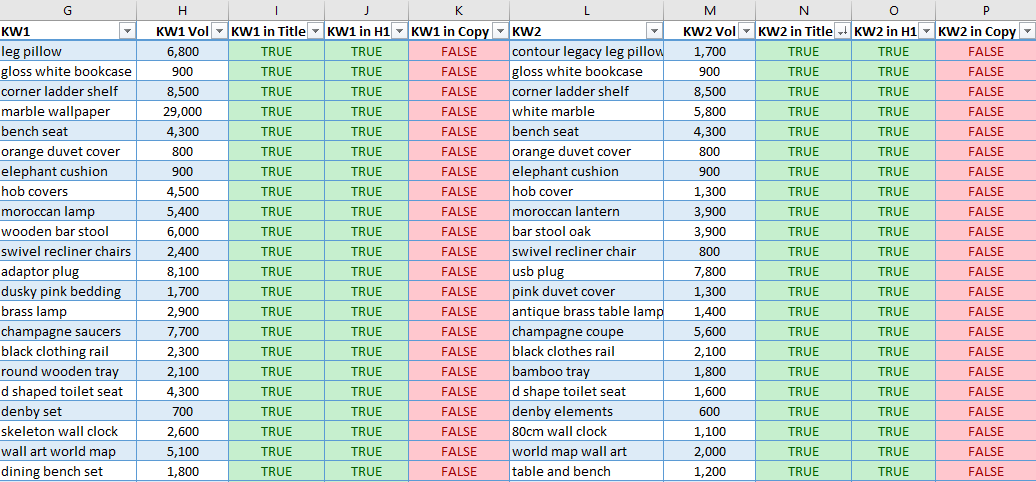Screen dimensions: 1036x482
Task: Click column header K
Action: 458,10
